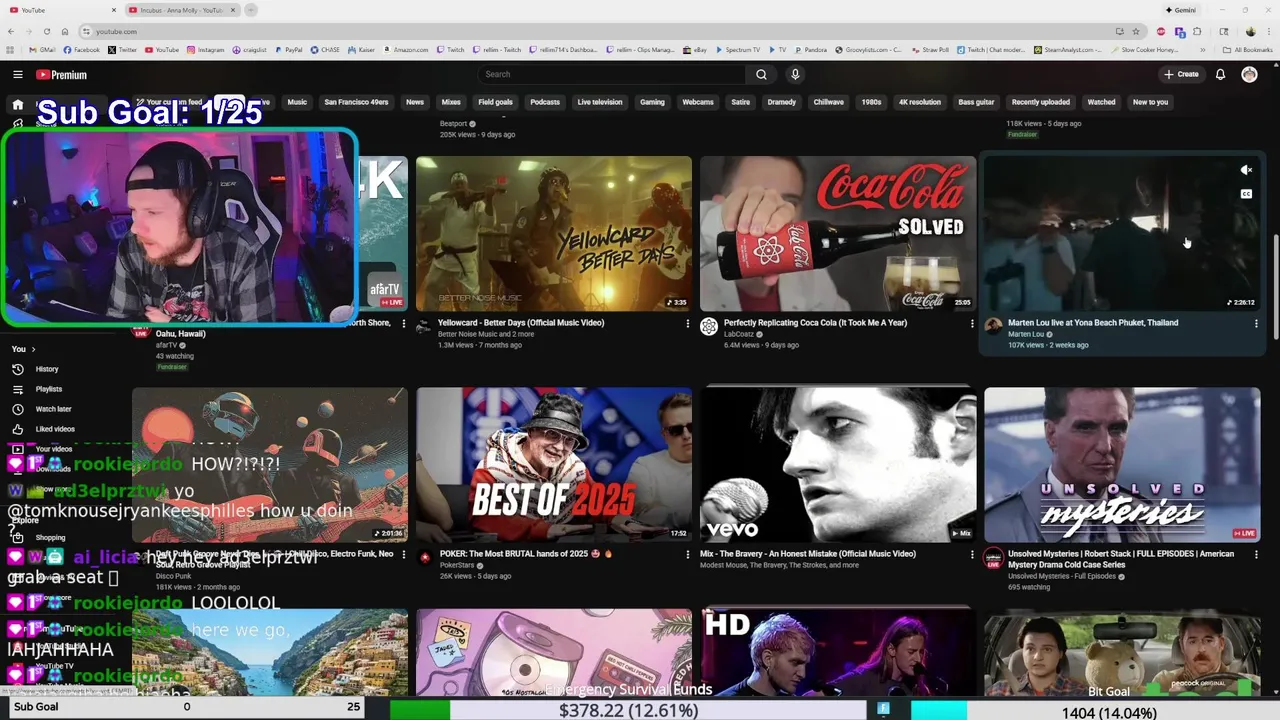Viewport: 1280px width, 720px height.
Task: Open Watch later in the sidebar
Action: 53,409
